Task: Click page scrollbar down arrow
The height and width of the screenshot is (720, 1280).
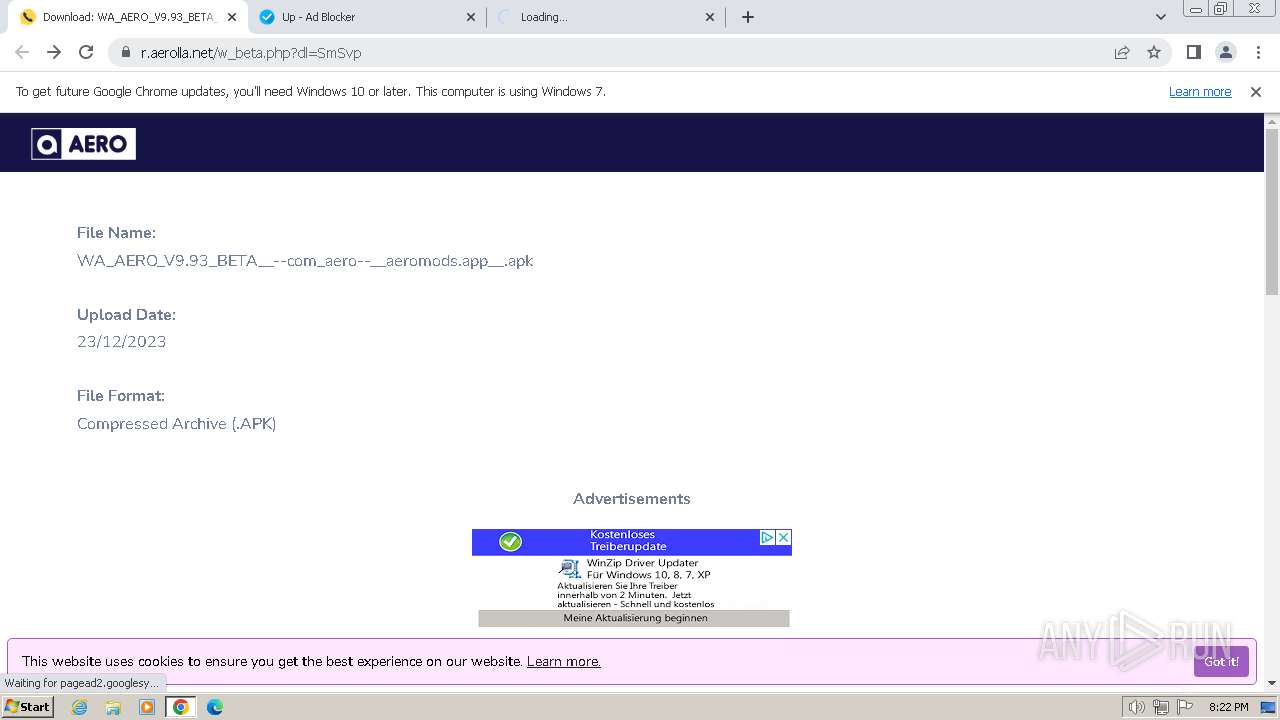Action: (1272, 683)
